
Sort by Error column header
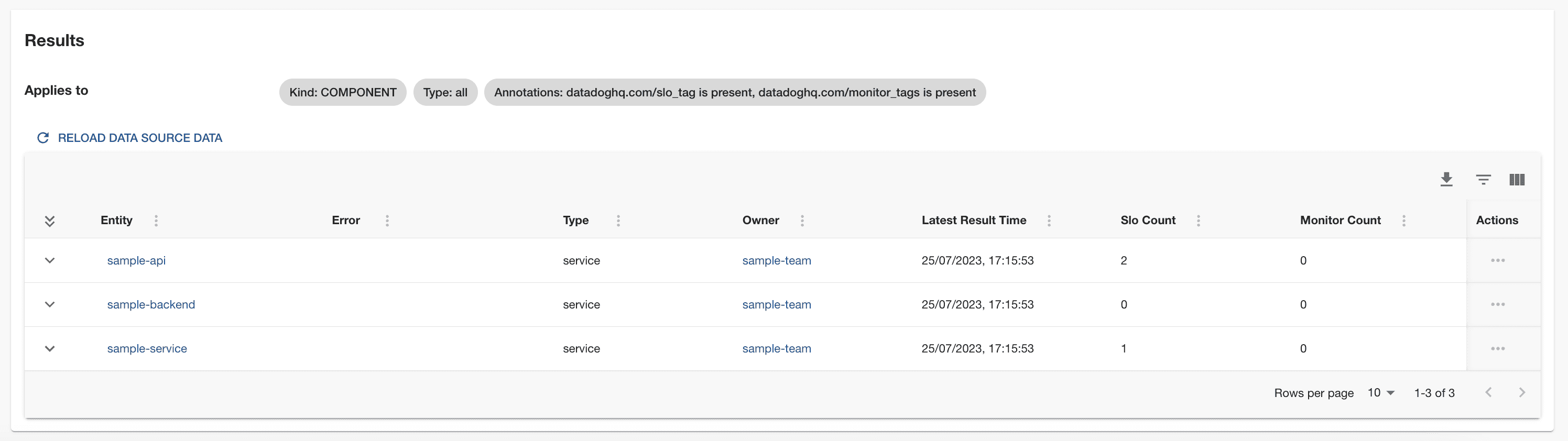click(346, 220)
